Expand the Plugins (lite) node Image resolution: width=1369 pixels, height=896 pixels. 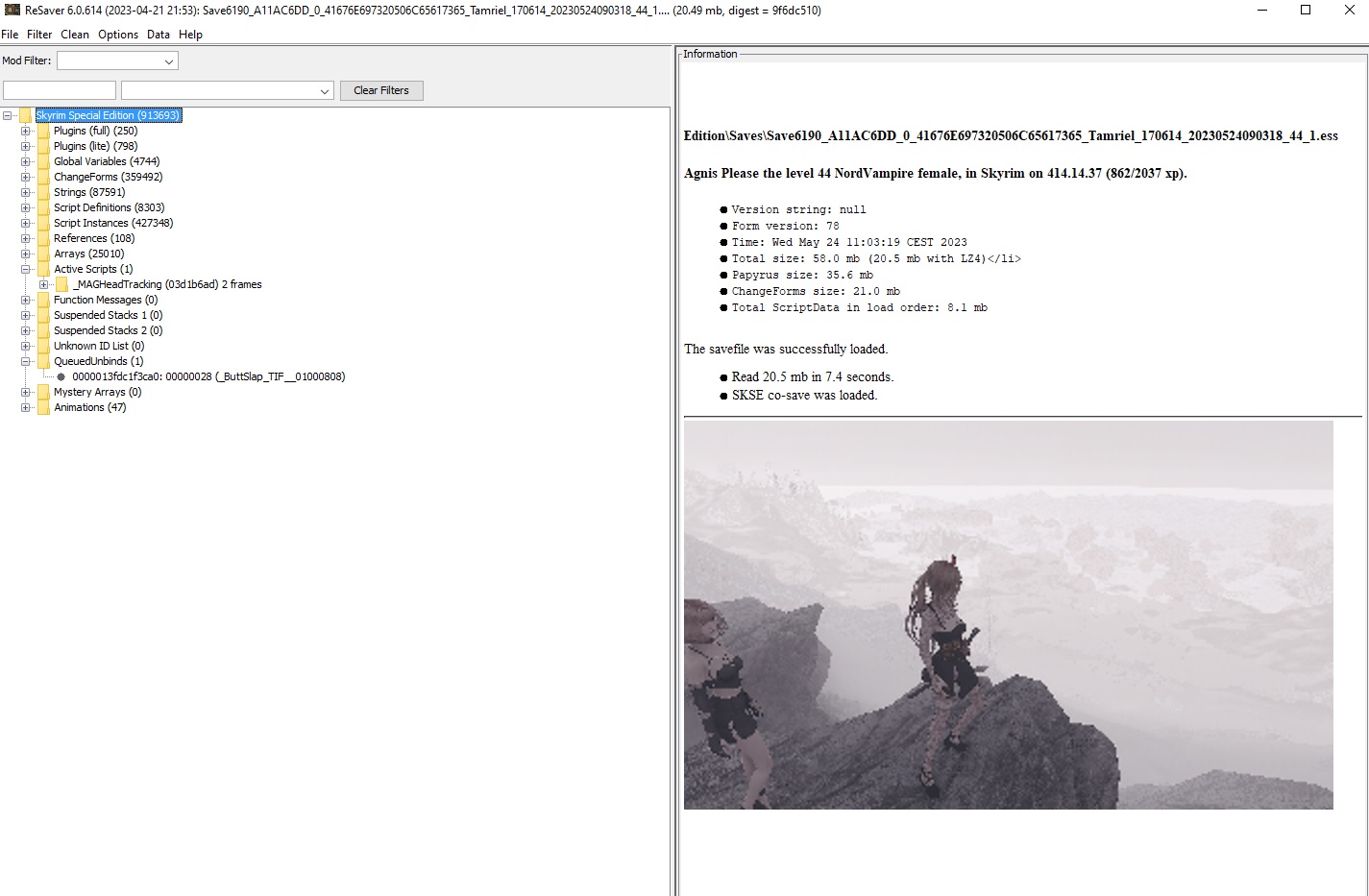26,146
